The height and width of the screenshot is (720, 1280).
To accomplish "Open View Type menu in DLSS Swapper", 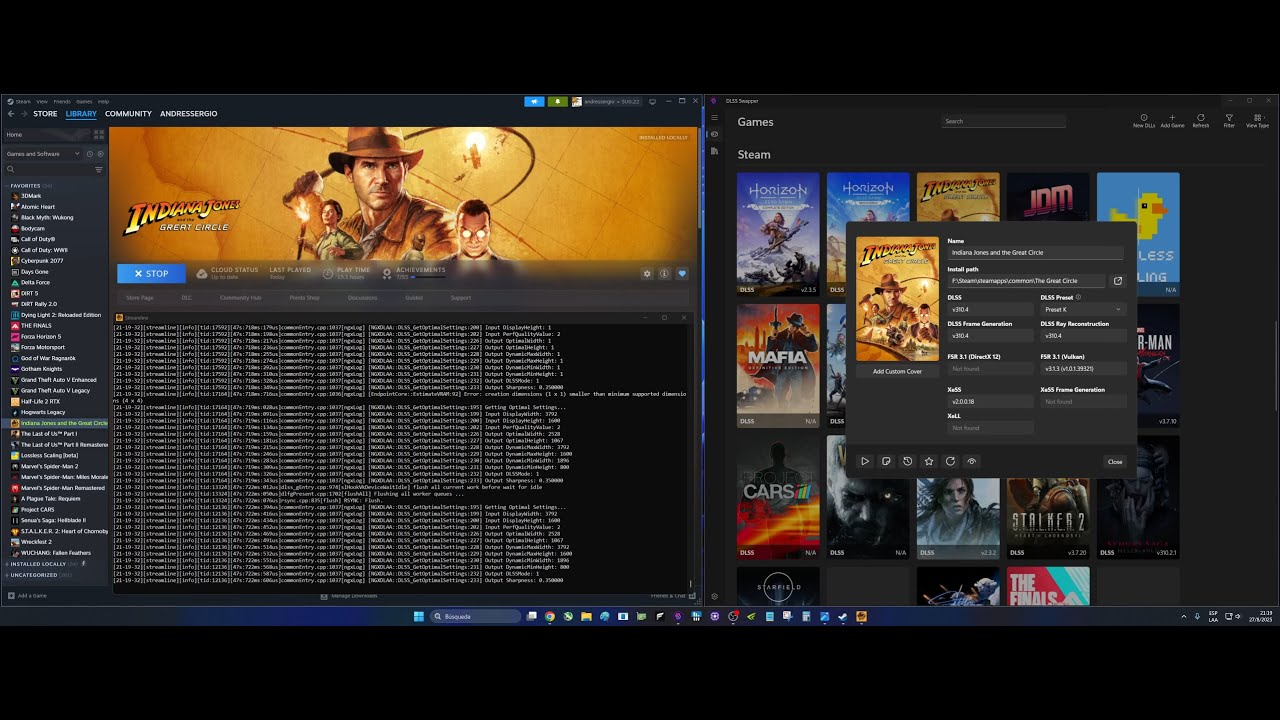I will [1257, 121].
